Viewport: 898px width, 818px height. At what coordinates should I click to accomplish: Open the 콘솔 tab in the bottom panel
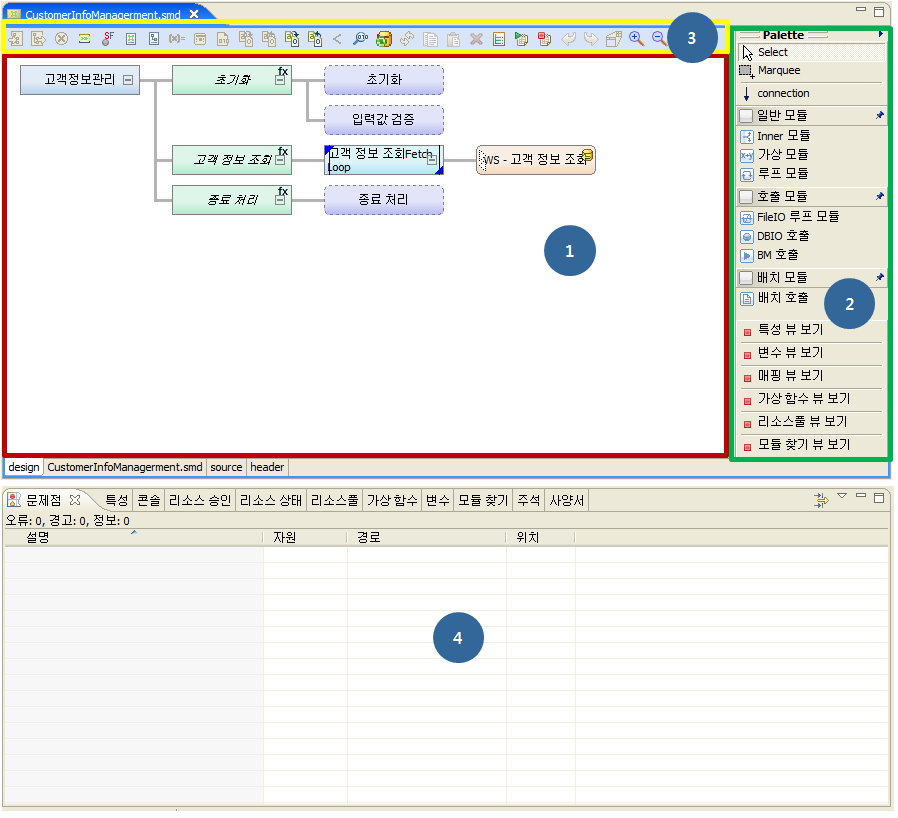(x=148, y=500)
